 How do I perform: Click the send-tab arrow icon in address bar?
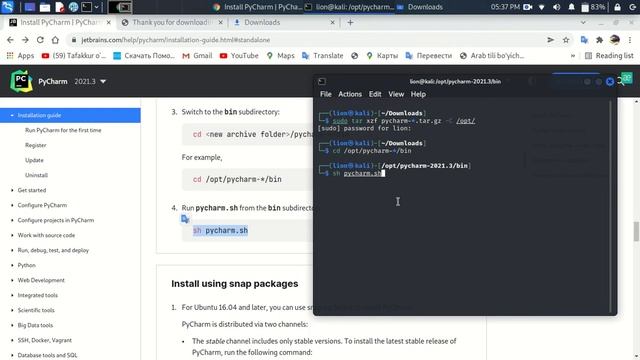tap(551, 40)
